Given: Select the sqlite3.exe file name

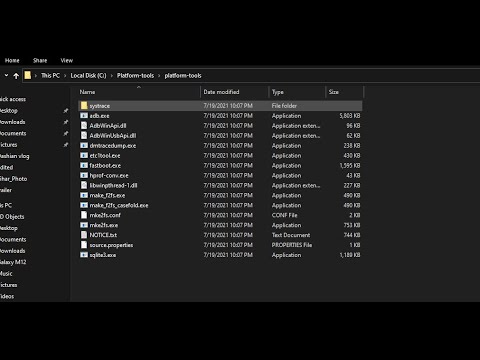Looking at the screenshot, I should click(103, 255).
